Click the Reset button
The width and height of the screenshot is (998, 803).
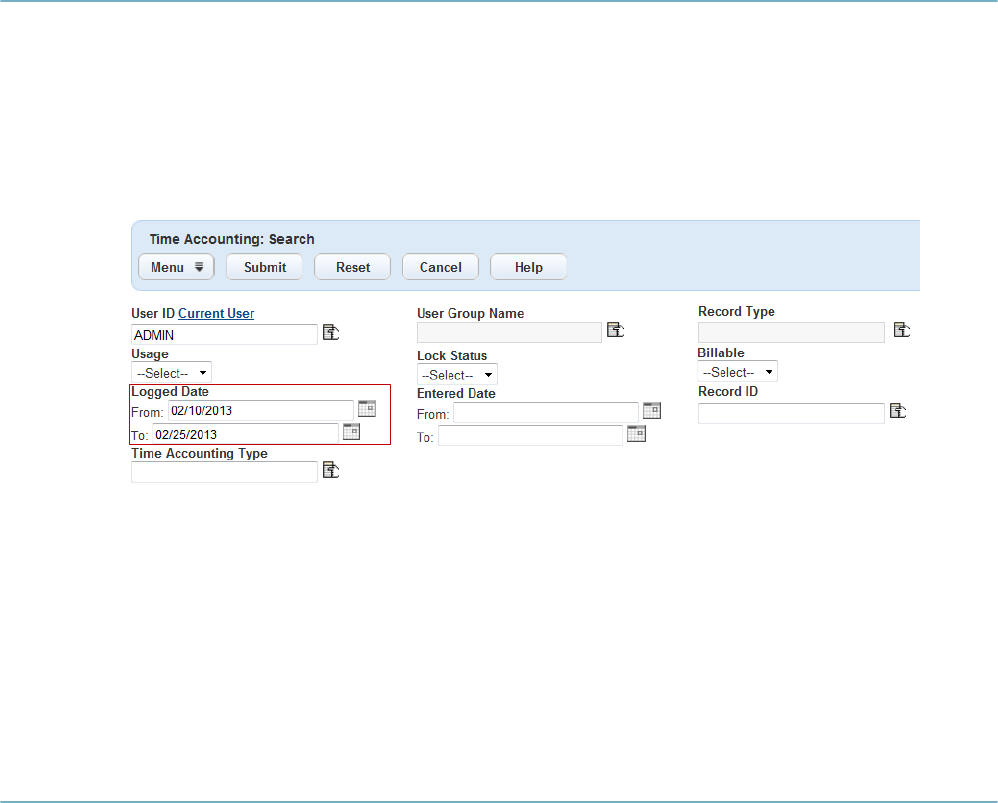(x=353, y=267)
